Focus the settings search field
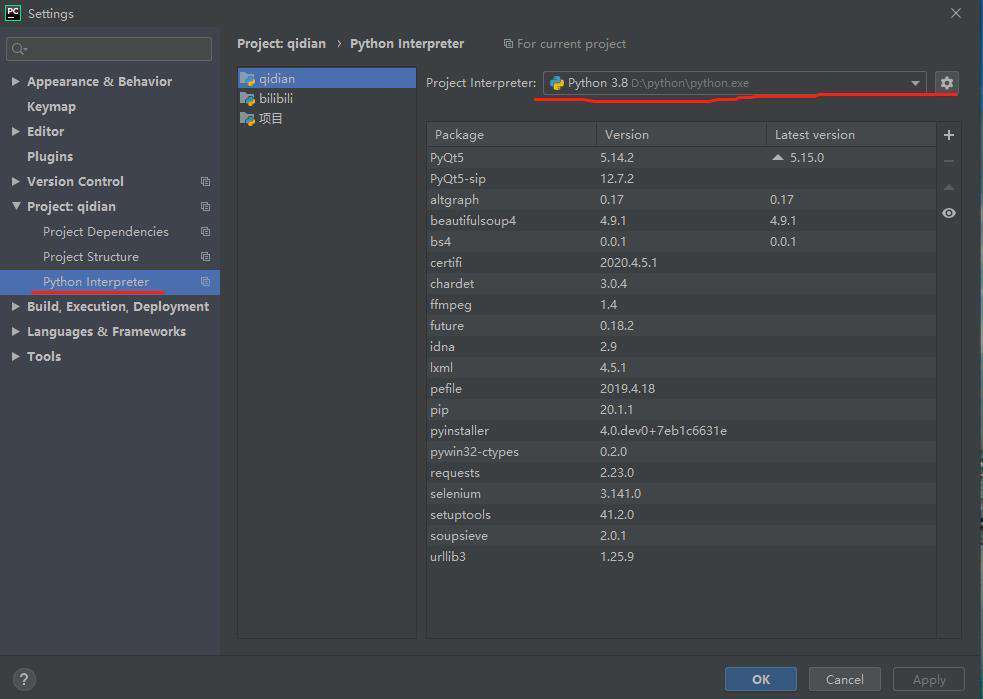The image size is (983, 699). coord(109,49)
